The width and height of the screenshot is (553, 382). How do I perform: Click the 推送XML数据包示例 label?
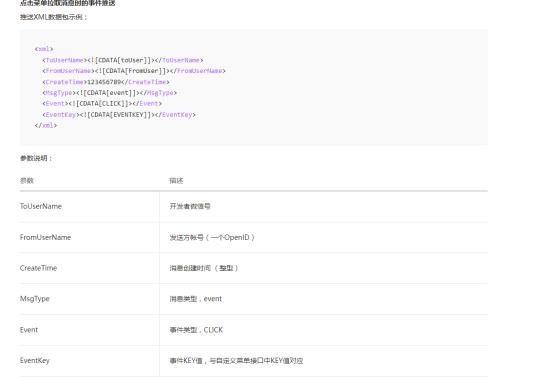pos(53,17)
